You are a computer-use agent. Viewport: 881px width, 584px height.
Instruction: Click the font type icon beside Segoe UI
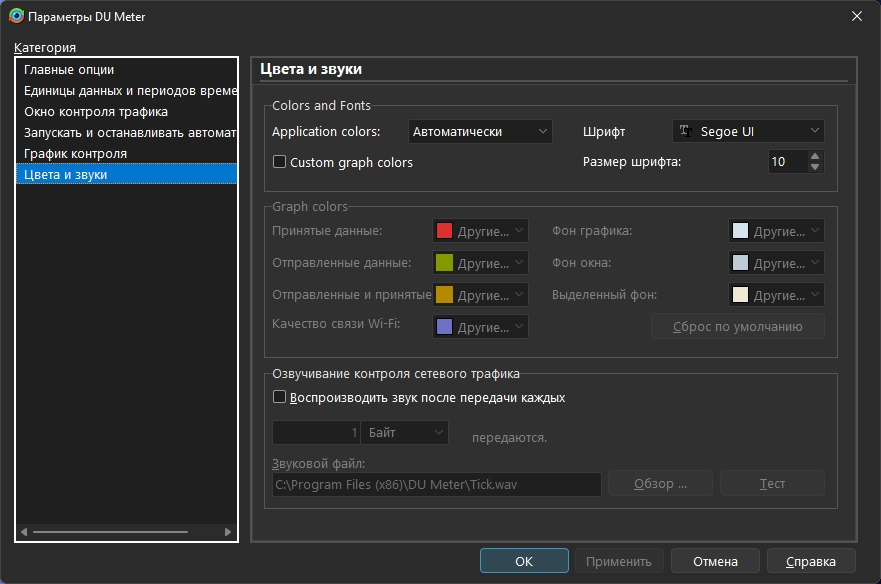click(x=685, y=131)
